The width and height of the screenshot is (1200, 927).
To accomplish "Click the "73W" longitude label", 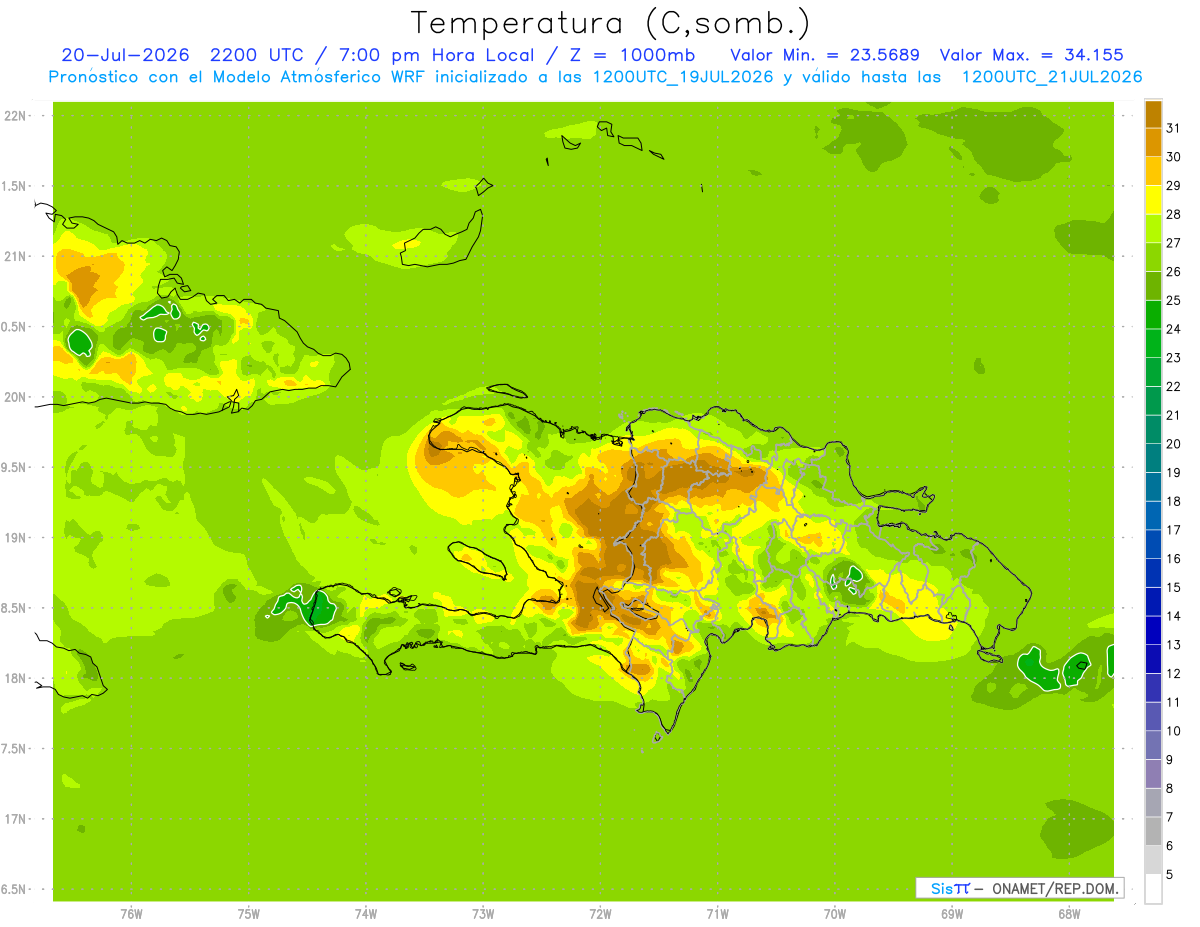I will point(483,914).
